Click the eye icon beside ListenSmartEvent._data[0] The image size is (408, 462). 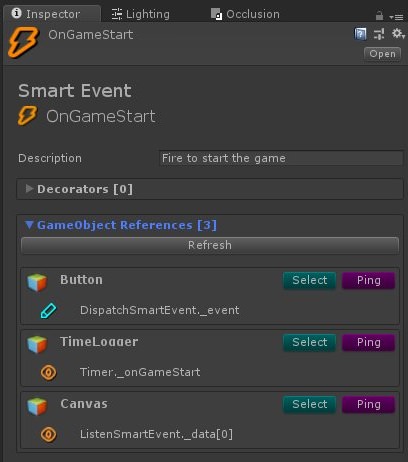tap(49, 434)
